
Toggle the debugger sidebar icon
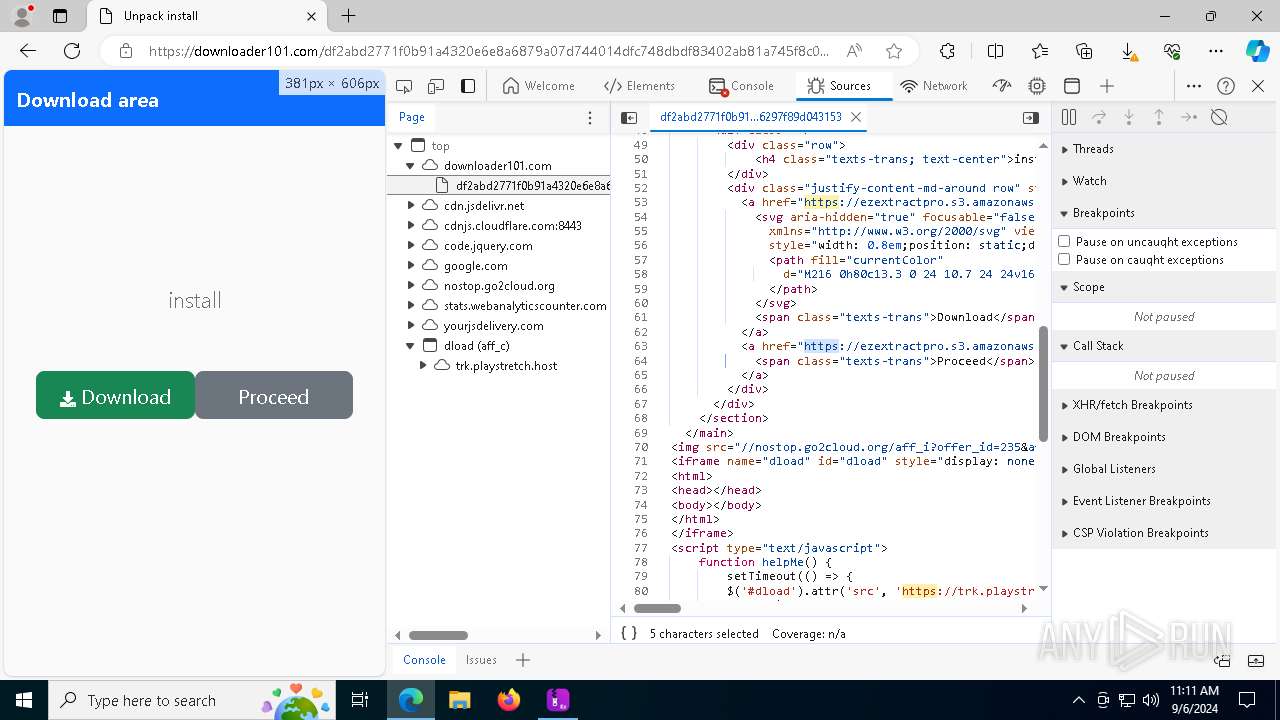tap(1031, 117)
